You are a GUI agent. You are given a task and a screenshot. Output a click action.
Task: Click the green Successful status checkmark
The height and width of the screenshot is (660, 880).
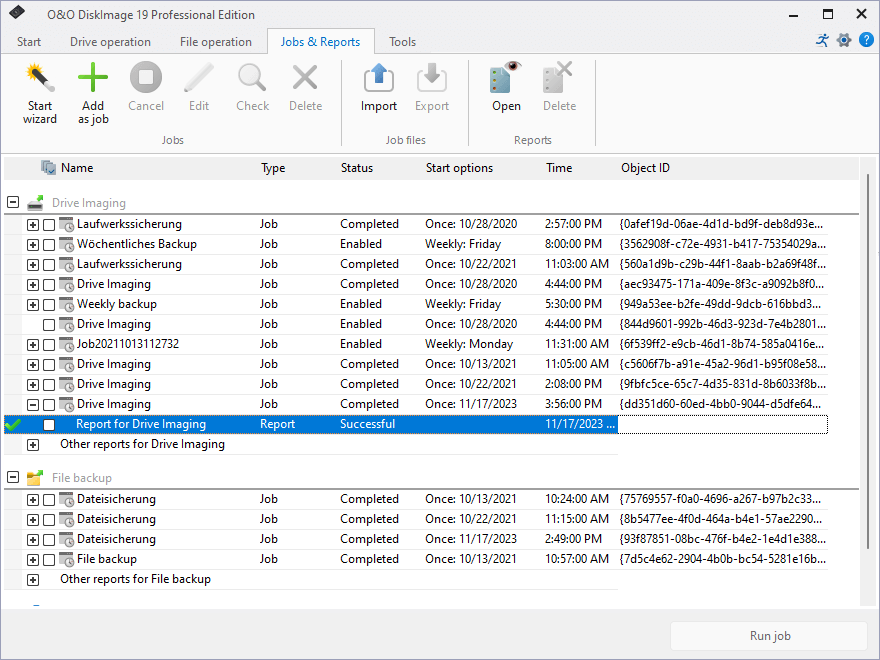(12, 423)
